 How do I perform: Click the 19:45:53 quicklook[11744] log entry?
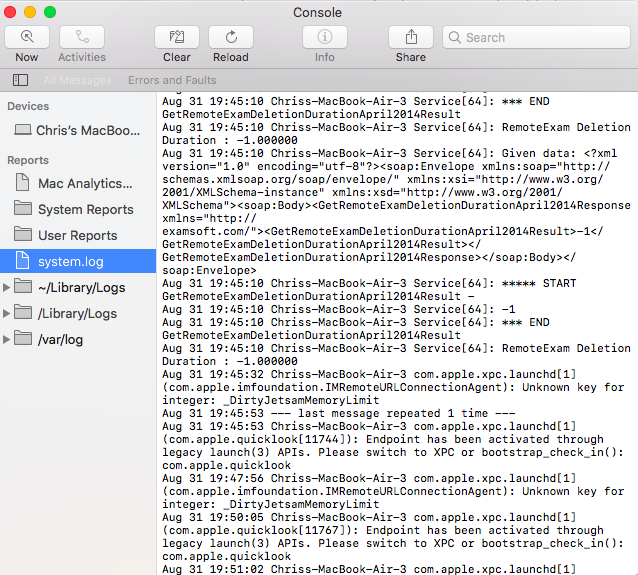click(x=393, y=446)
